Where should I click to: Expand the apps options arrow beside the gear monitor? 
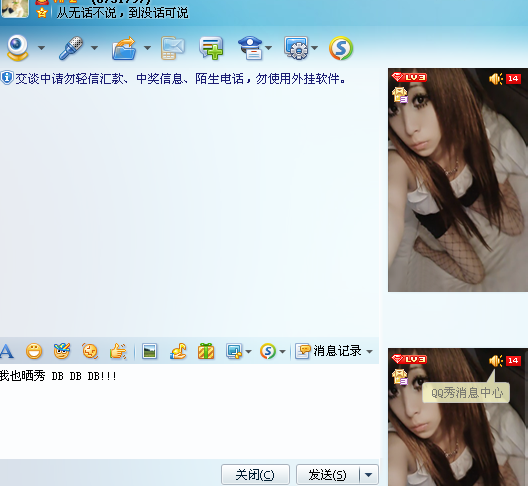[314, 48]
